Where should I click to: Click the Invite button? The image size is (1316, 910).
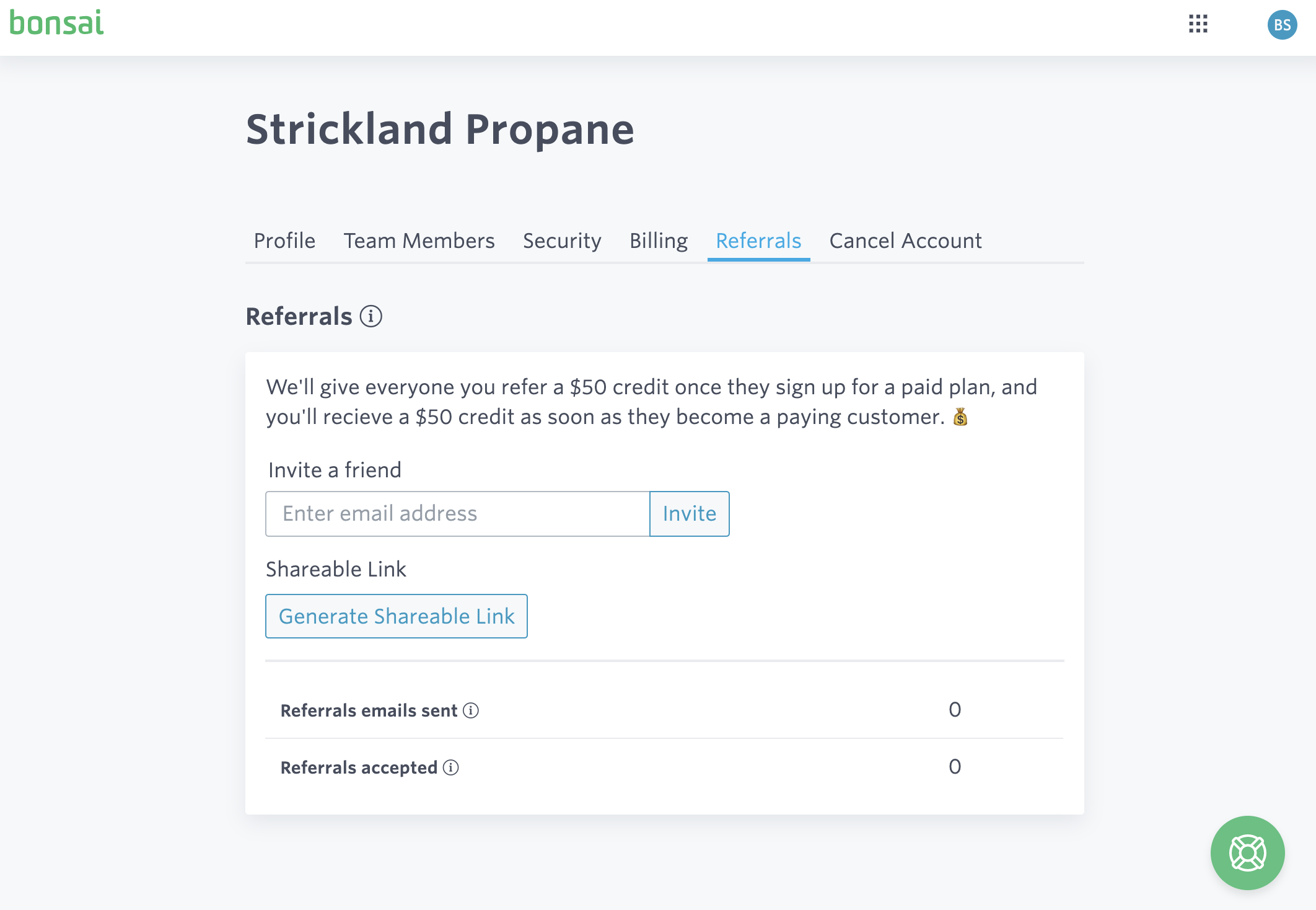coord(689,514)
